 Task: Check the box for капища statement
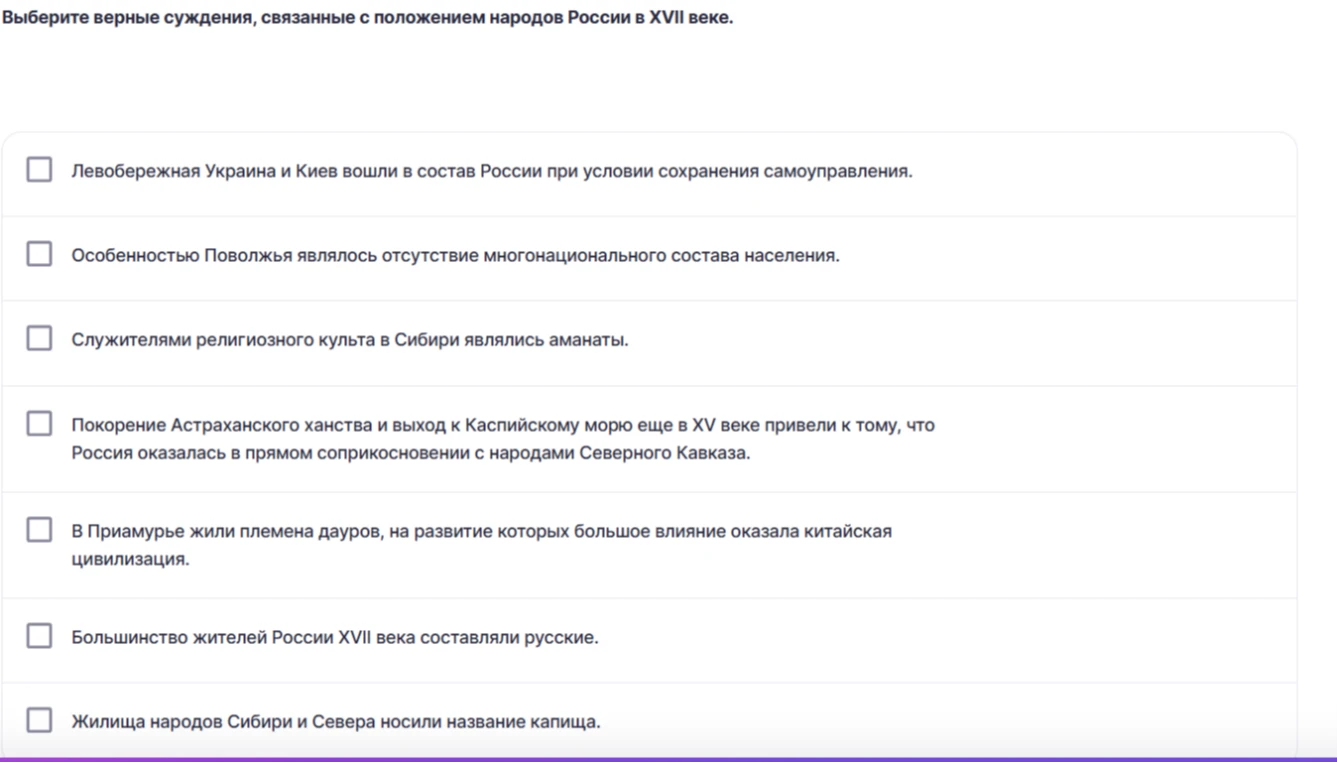pos(39,720)
